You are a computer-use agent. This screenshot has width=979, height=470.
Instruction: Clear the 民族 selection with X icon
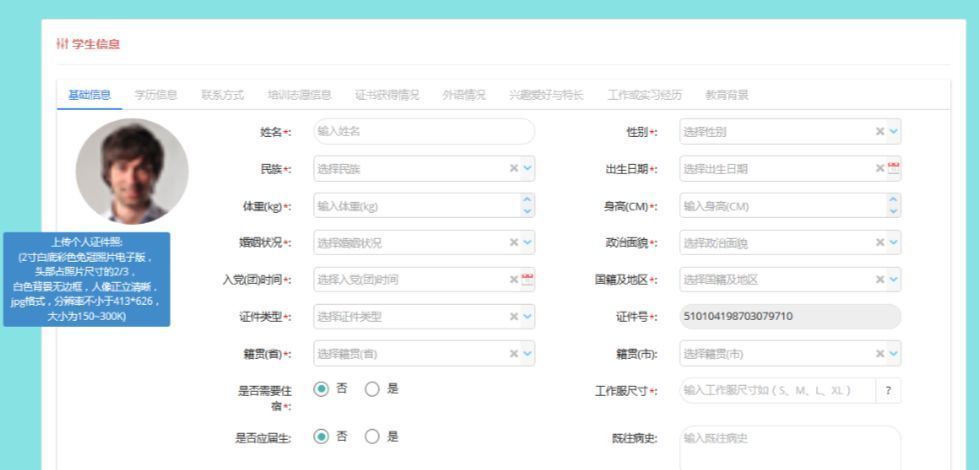pyautogui.click(x=513, y=168)
